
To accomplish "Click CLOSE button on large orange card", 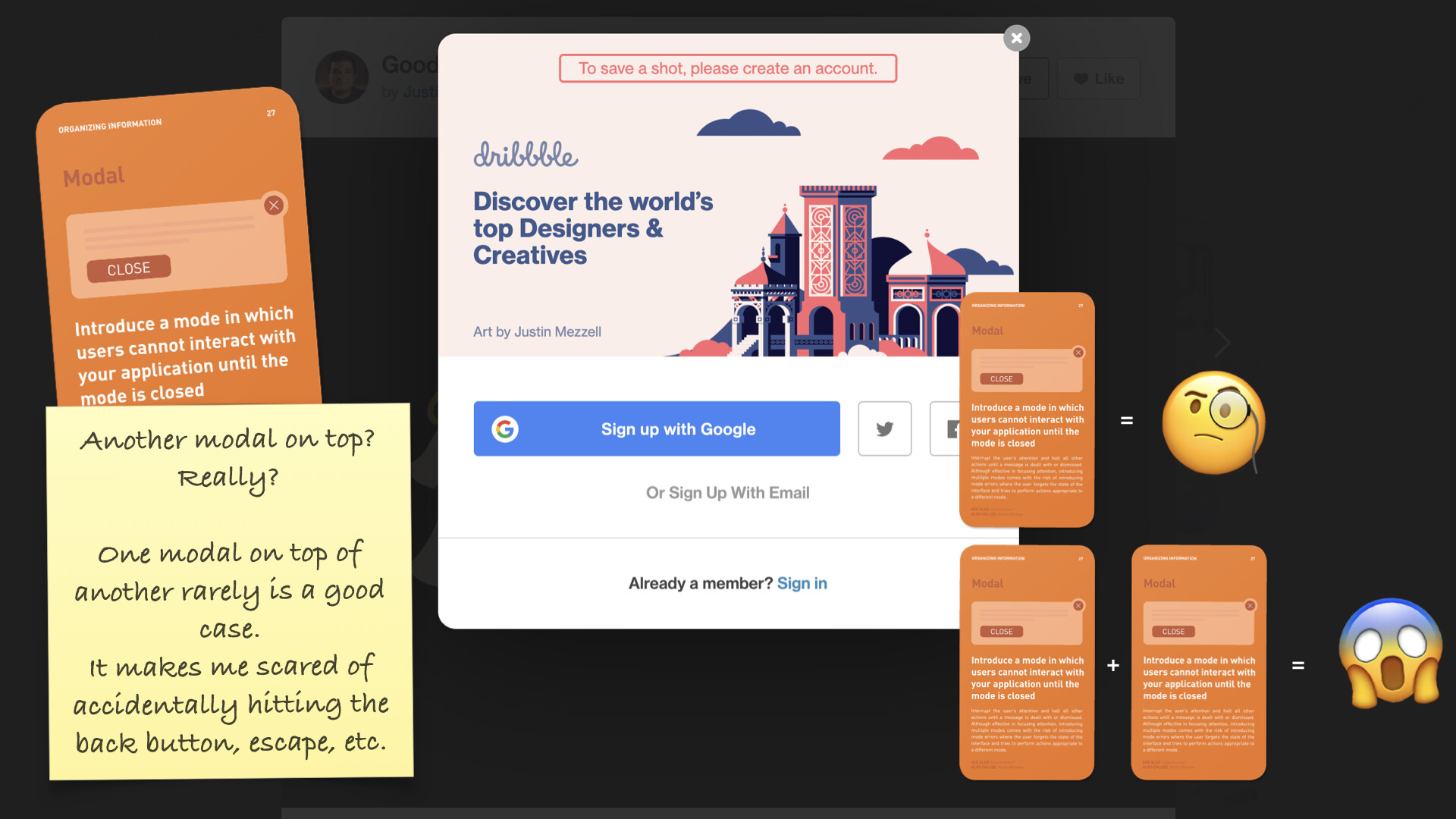I will pyautogui.click(x=128, y=268).
